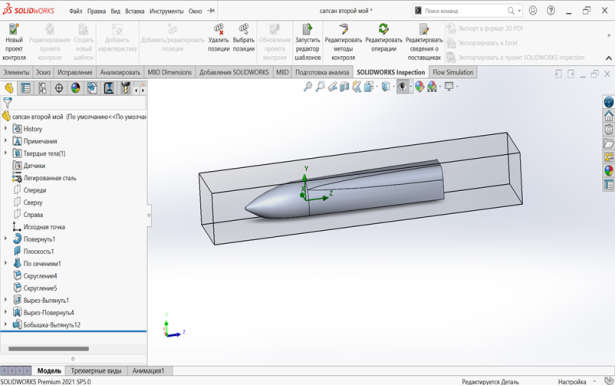Open the Hide/Show Items dropdown arrow
The width and height of the screenshot is (616, 386).
[411, 87]
